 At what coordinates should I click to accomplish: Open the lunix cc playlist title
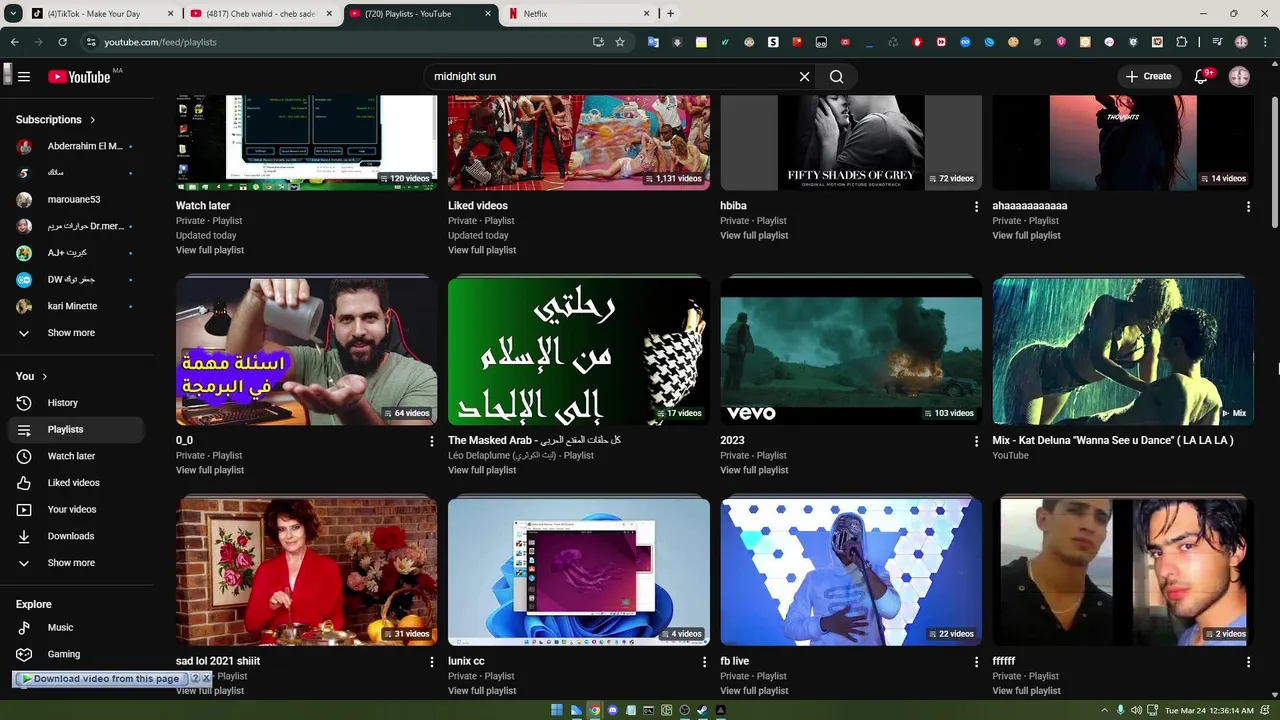point(466,662)
